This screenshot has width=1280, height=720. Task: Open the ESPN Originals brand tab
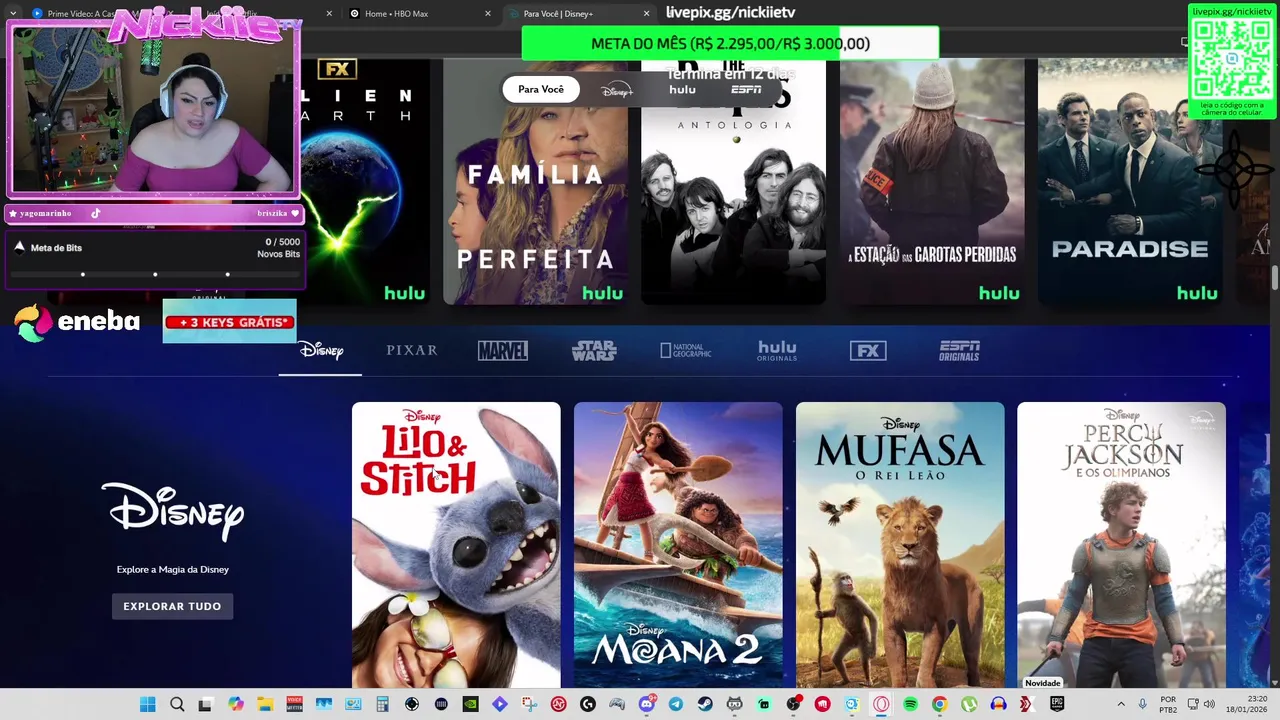[x=959, y=350]
